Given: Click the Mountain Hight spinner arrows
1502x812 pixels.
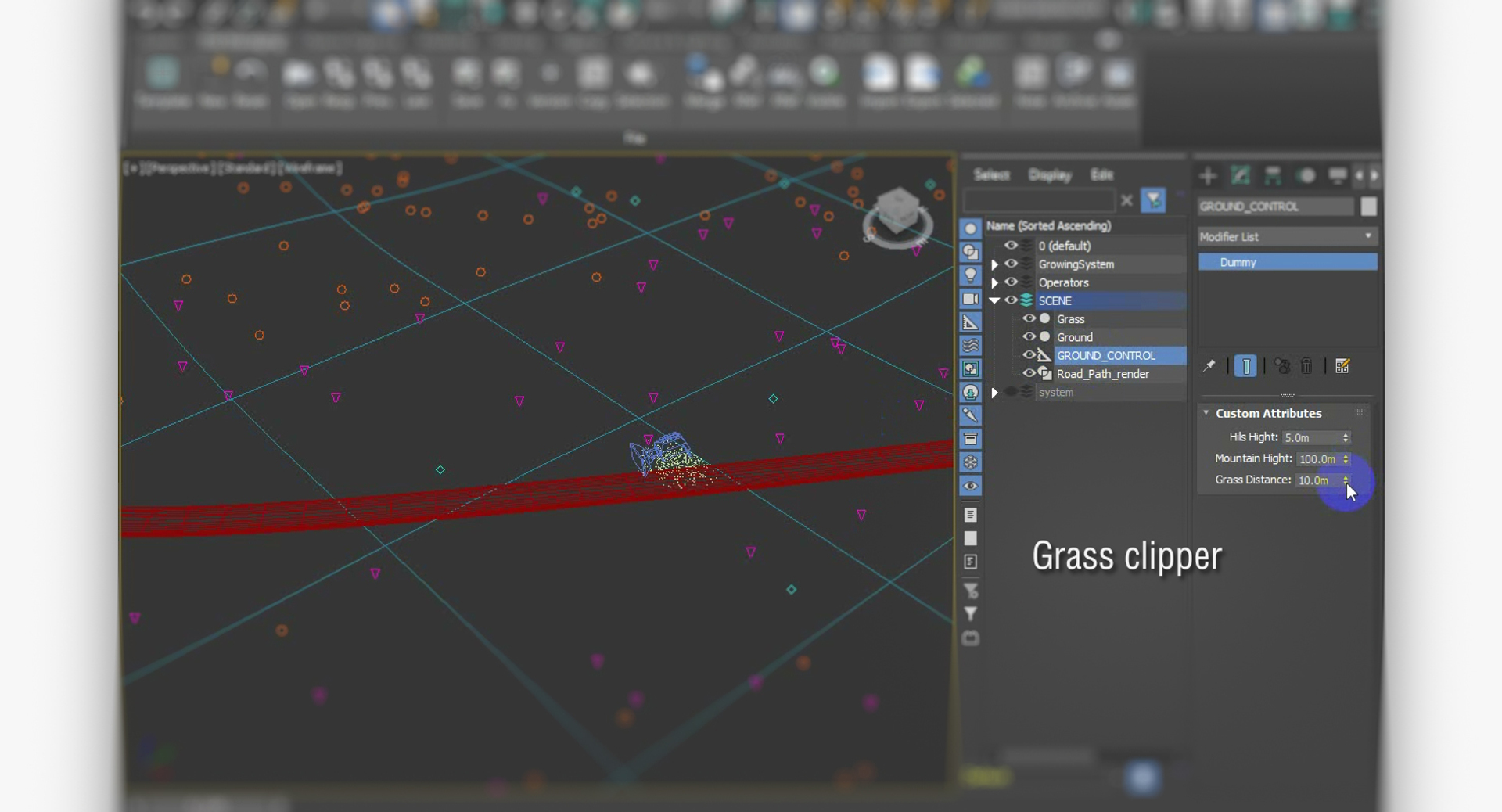Looking at the screenshot, I should (x=1346, y=459).
